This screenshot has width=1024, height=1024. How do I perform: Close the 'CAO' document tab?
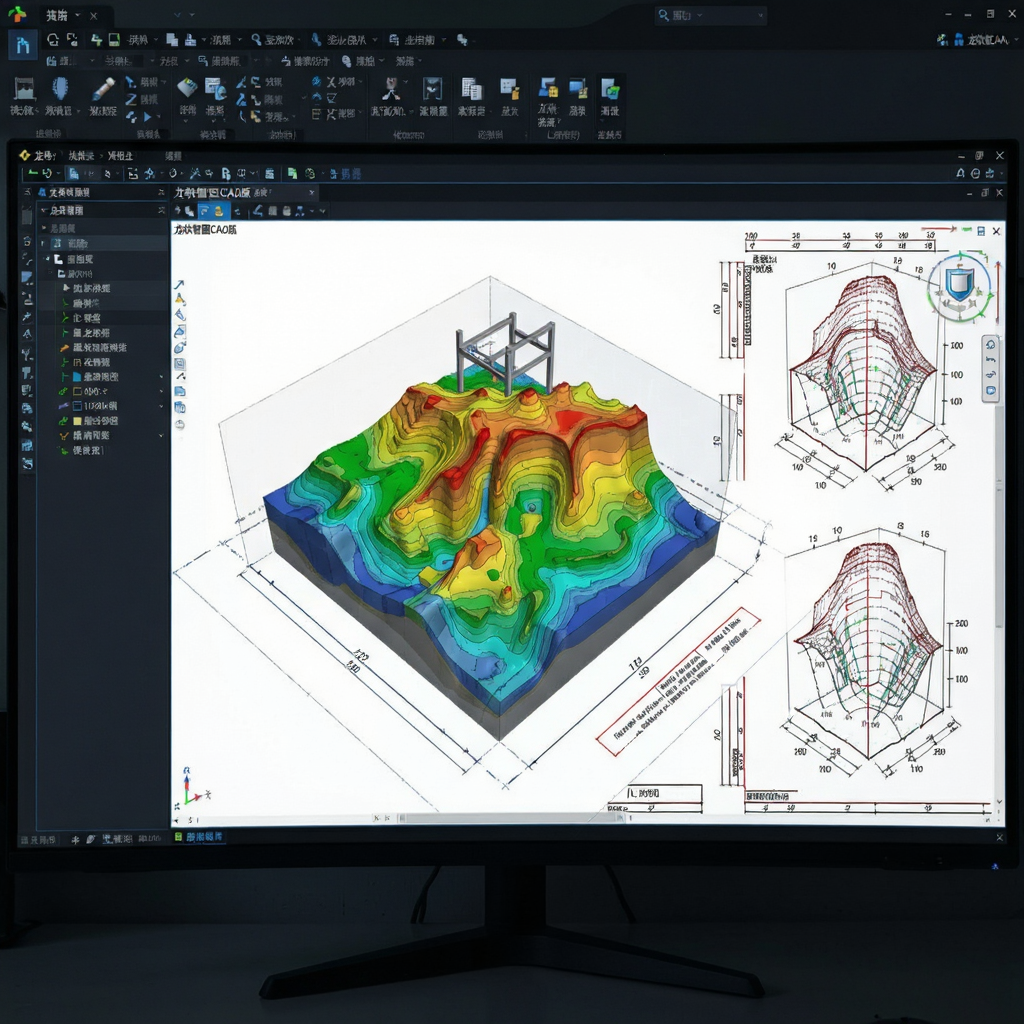click(312, 193)
